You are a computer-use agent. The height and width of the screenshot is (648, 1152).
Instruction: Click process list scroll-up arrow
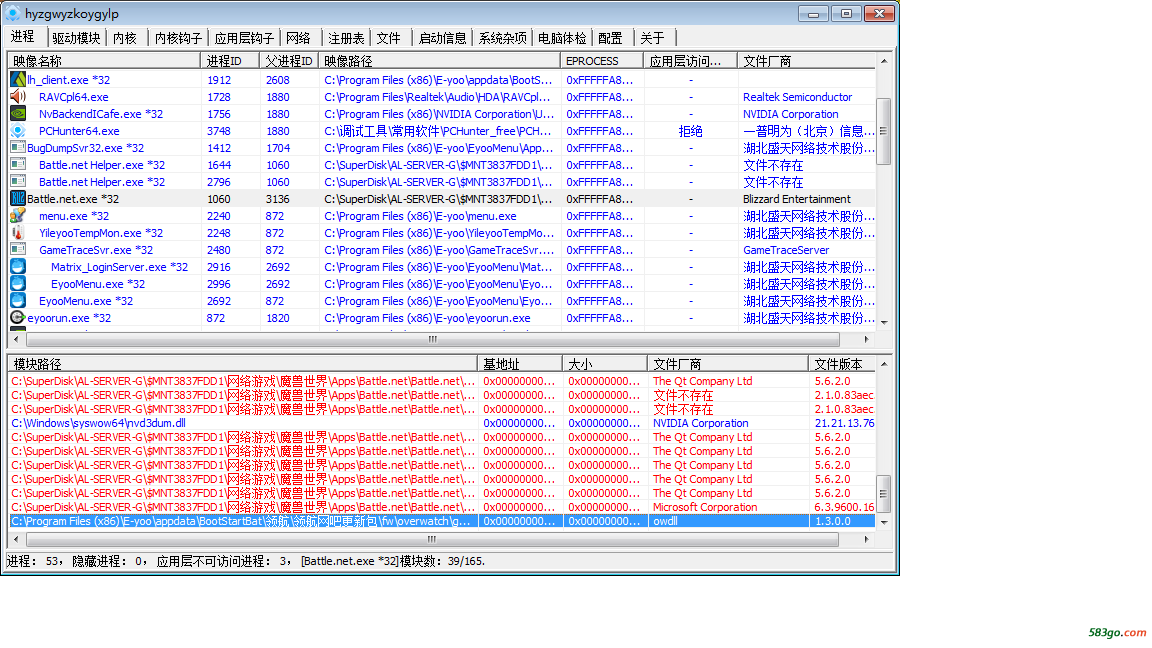(884, 61)
